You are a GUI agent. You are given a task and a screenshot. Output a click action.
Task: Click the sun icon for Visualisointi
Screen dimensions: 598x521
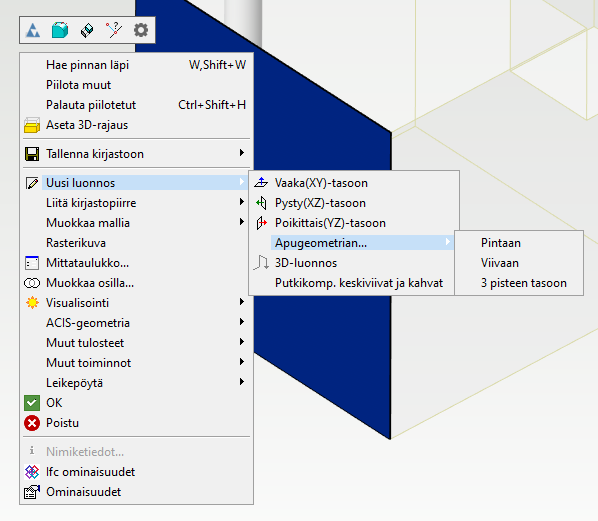point(32,303)
